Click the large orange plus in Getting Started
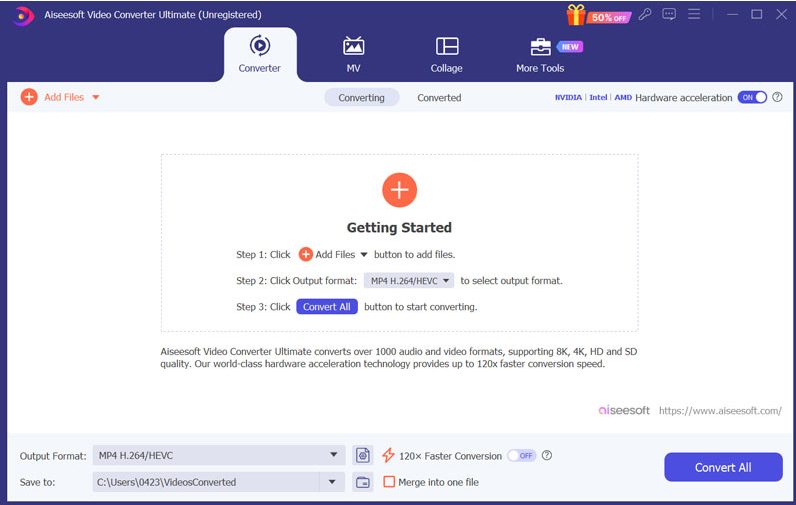This screenshot has width=796, height=505. pos(400,190)
